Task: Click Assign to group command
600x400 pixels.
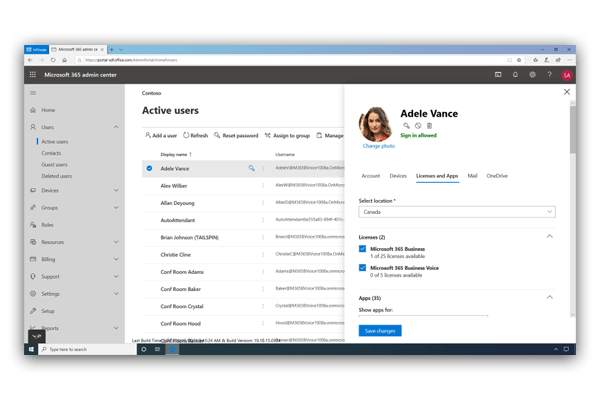Action: pos(287,136)
